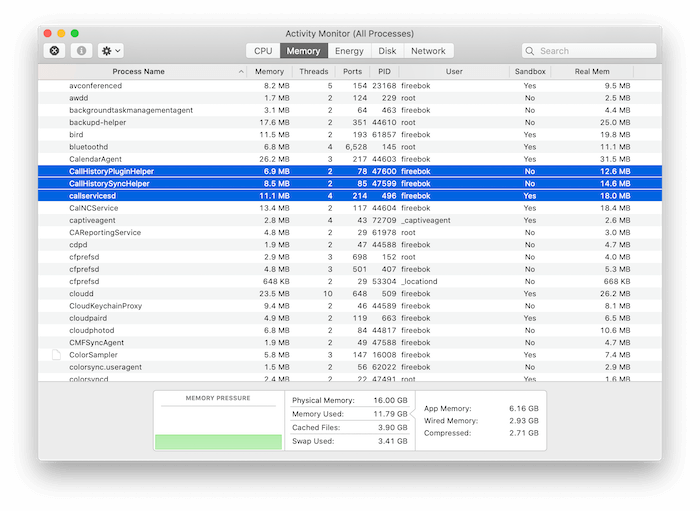Click the Quit Process stop icon
The width and height of the screenshot is (700, 511).
54,50
